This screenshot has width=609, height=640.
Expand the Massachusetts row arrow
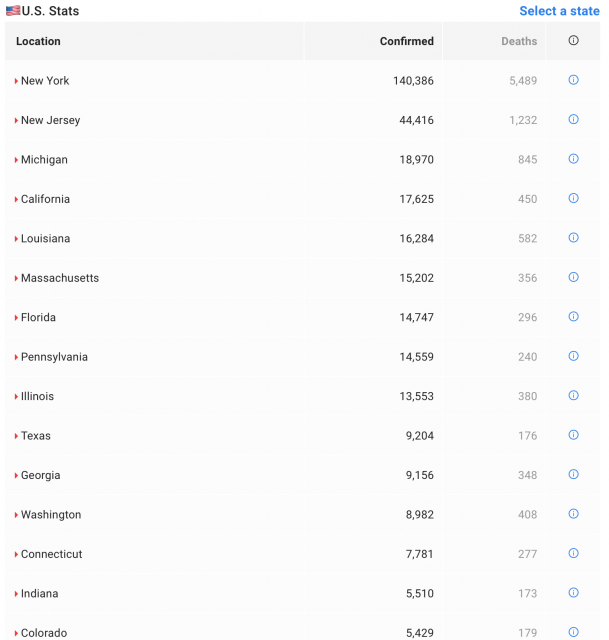point(16,278)
